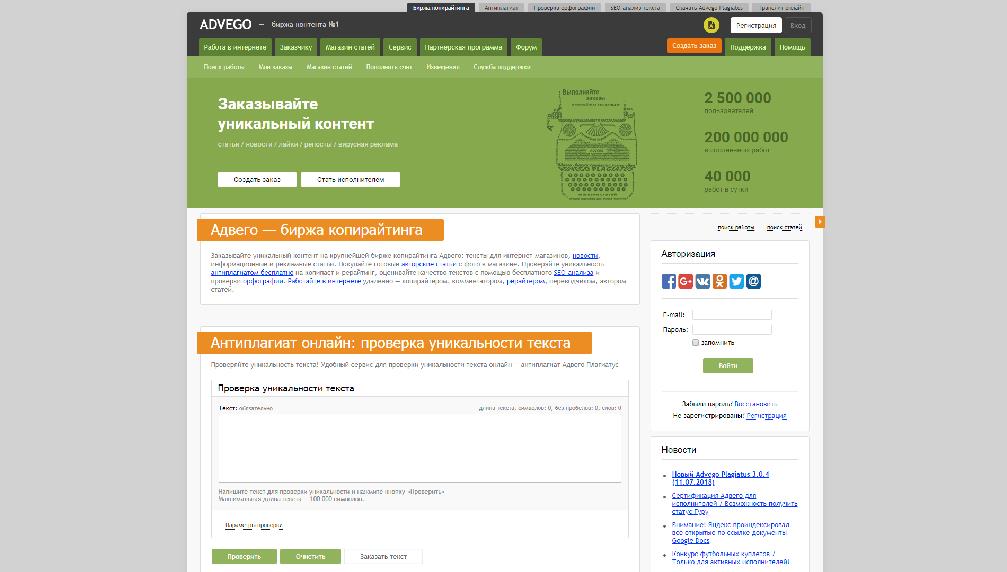Open news mentioning 'Google Docs'
The image size is (1007, 572).
tap(730, 533)
